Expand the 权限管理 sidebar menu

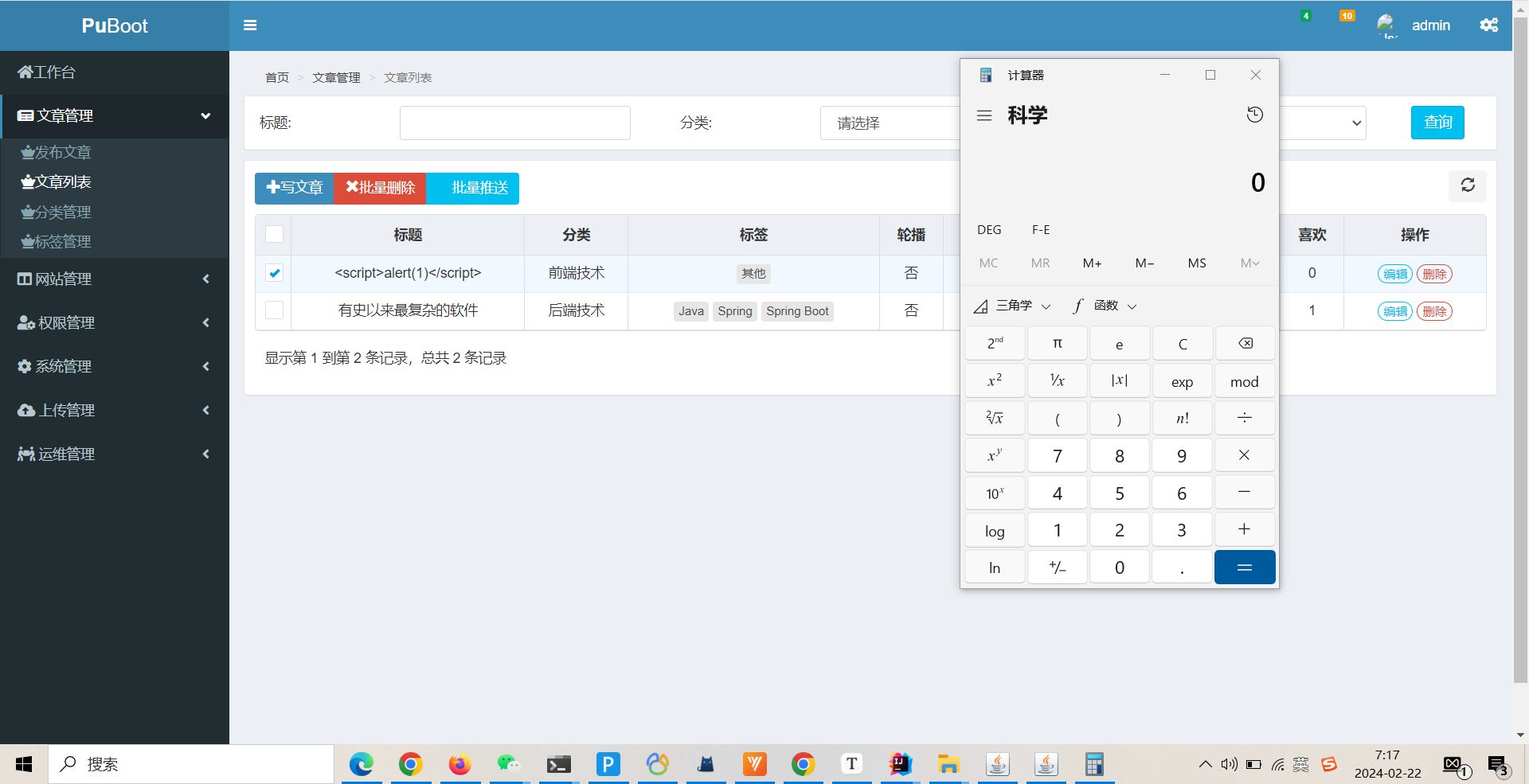pos(115,322)
